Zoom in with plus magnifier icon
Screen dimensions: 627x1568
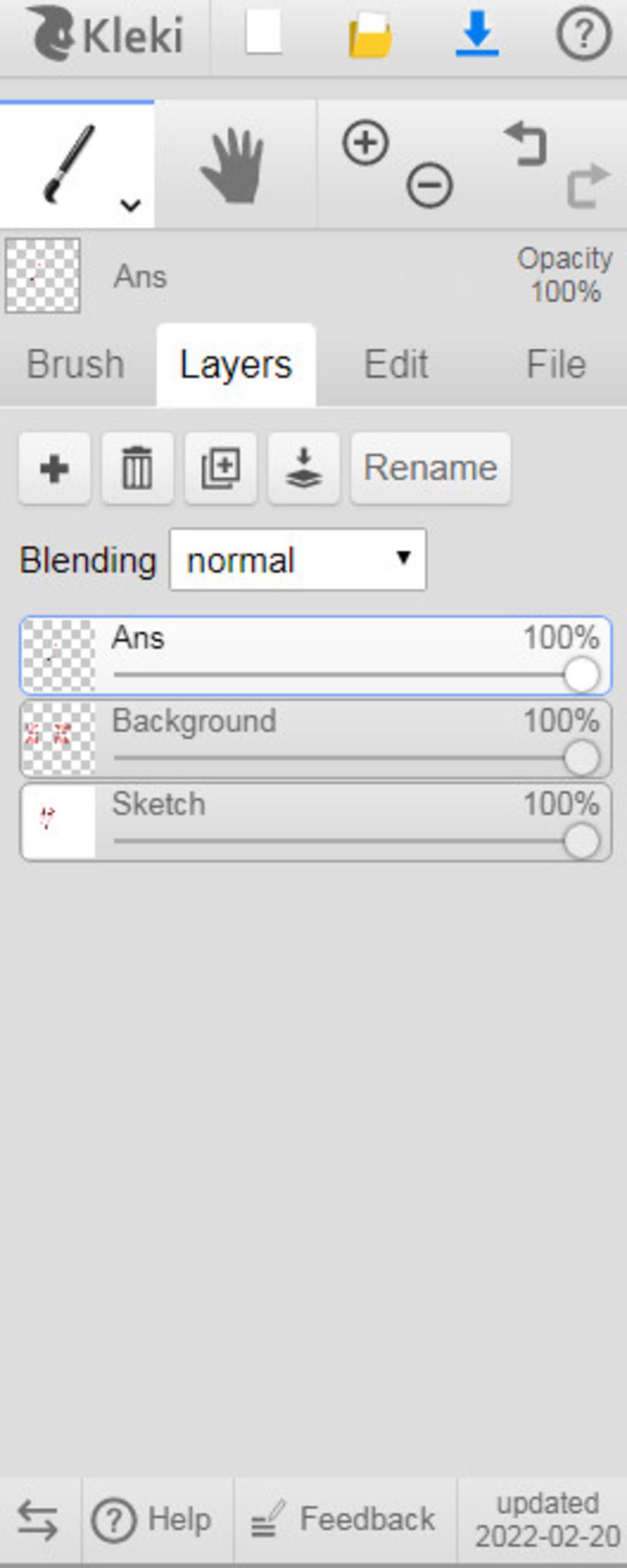coord(366,143)
